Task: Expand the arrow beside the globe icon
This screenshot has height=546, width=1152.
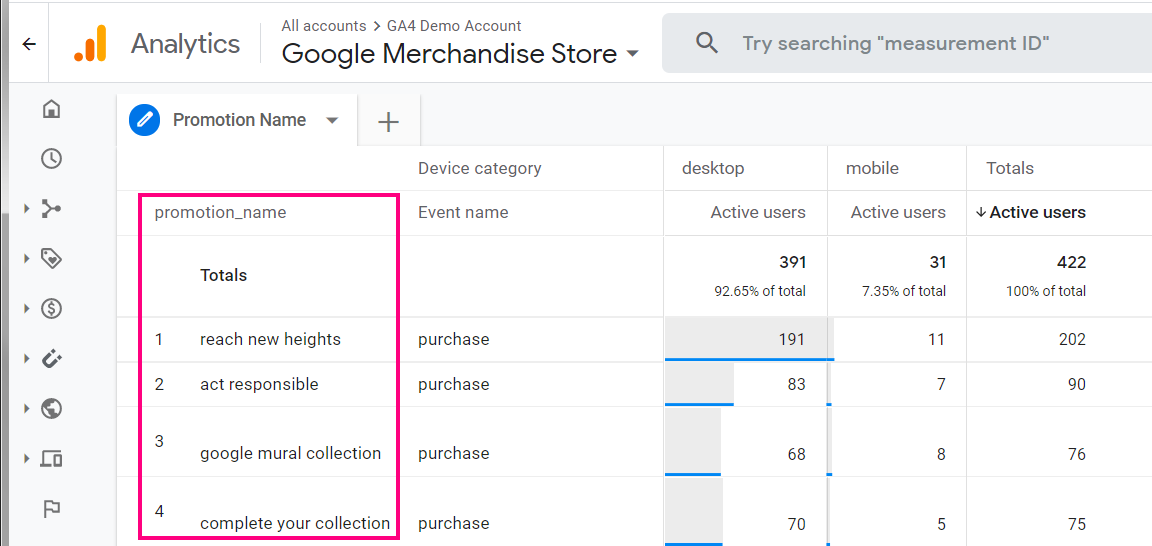Action: (x=27, y=408)
